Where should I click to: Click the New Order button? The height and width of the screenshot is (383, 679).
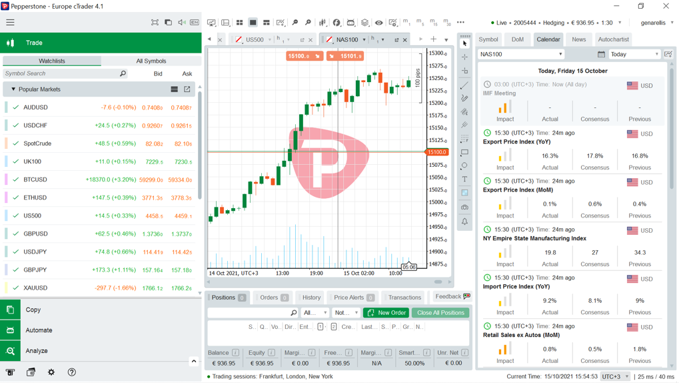point(386,313)
